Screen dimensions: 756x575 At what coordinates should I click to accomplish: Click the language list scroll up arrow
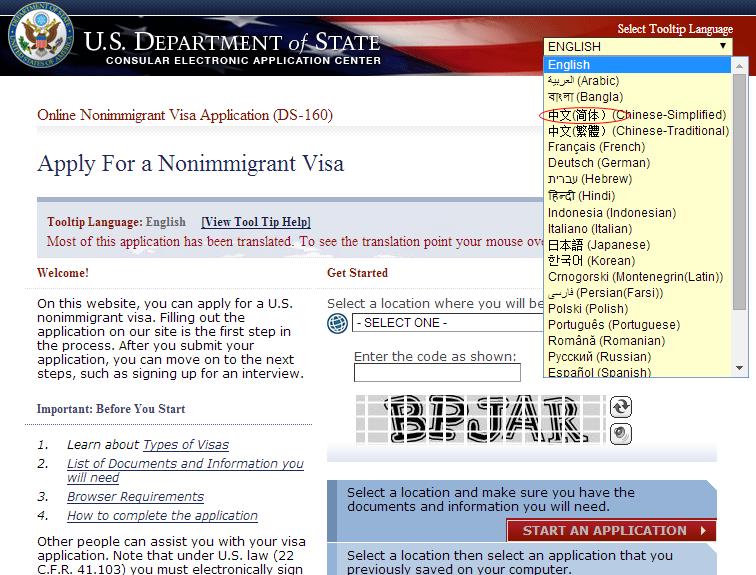[740, 65]
